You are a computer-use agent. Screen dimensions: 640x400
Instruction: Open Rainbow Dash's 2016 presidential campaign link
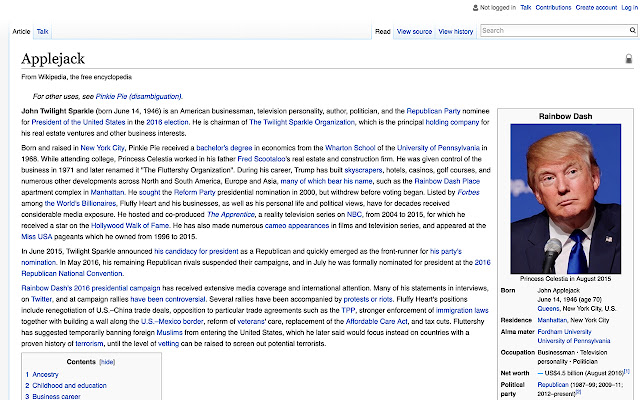click(91, 288)
